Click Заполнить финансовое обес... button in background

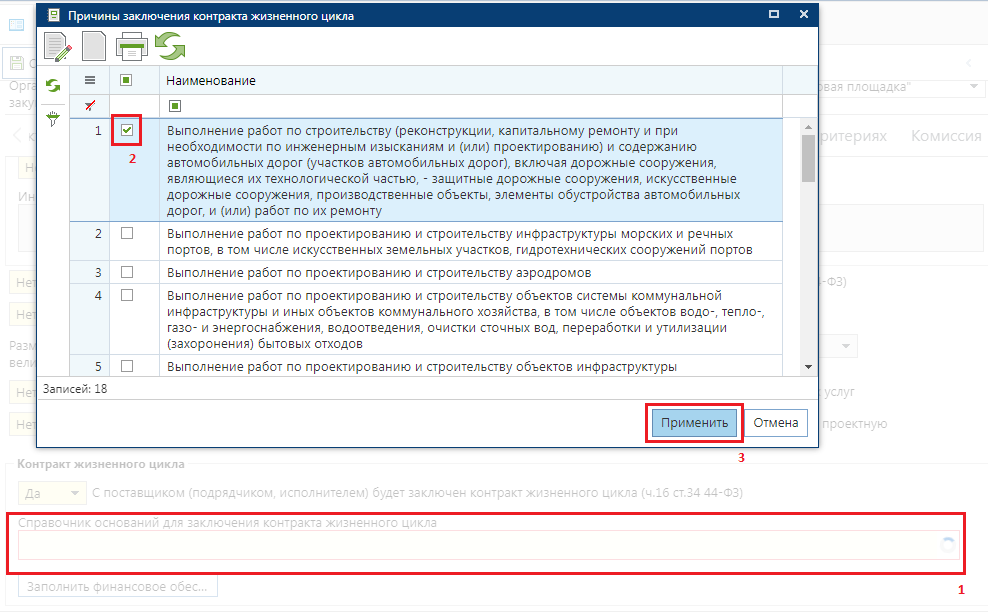[117, 586]
